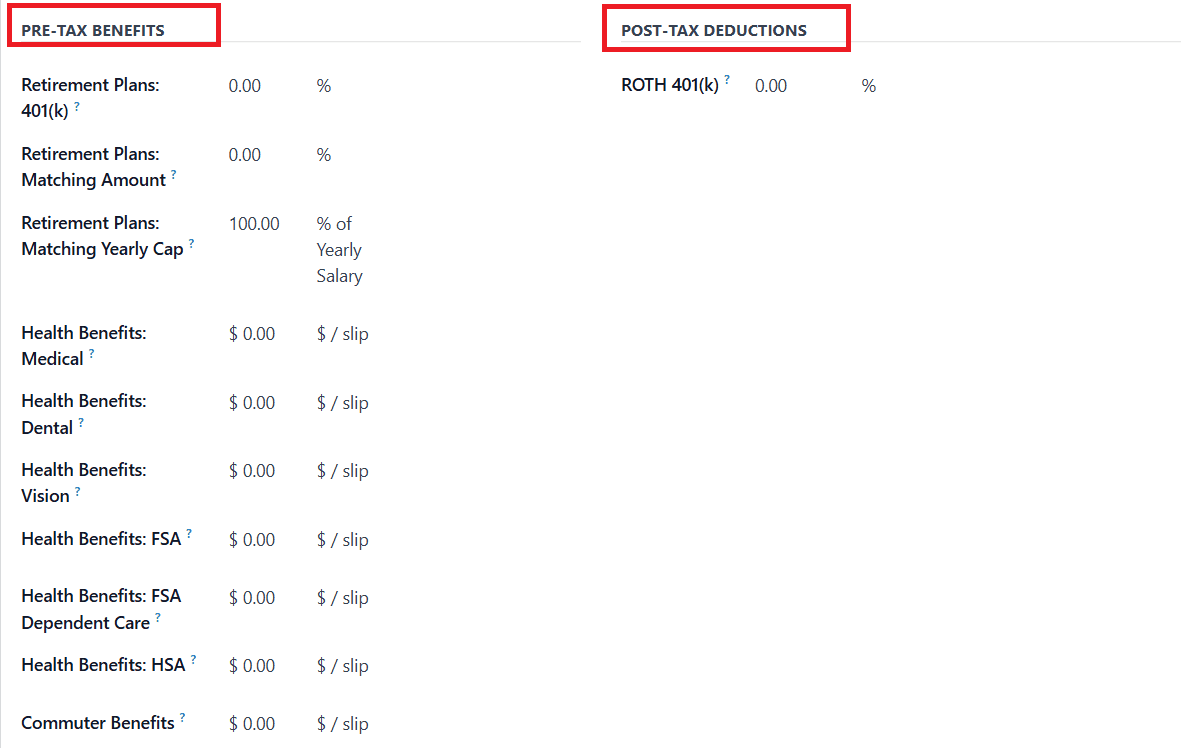This screenshot has height=748, width=1200.
Task: Click the Post-Tax Deductions section header
Action: coord(714,30)
